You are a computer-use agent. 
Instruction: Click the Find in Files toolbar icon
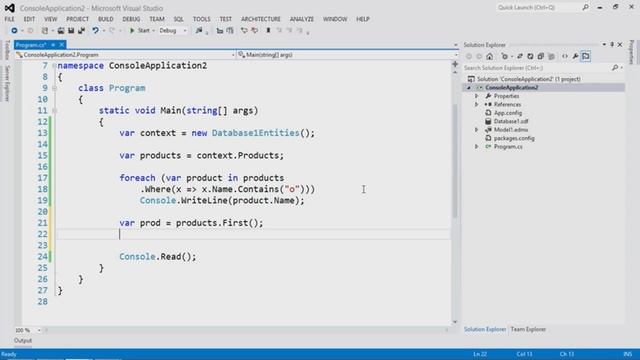[199, 31]
